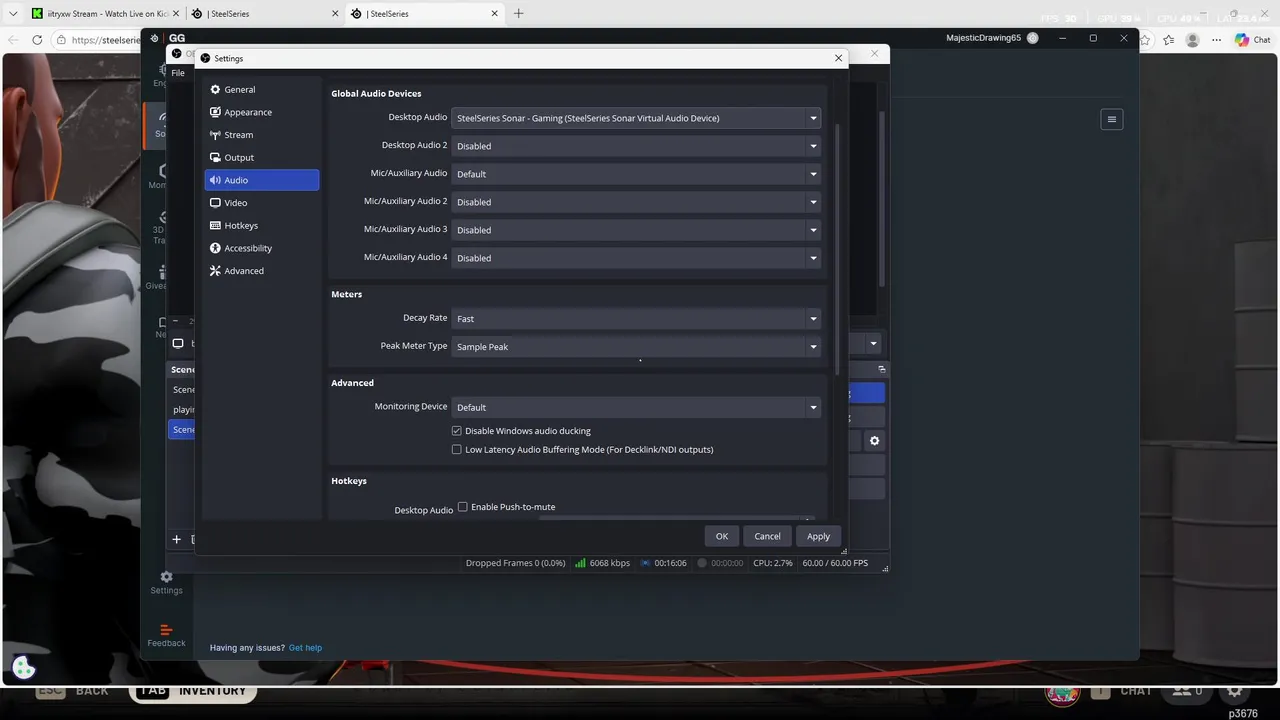The height and width of the screenshot is (720, 1280).
Task: Expand the Desktop Audio 2 dropdown
Action: point(636,146)
